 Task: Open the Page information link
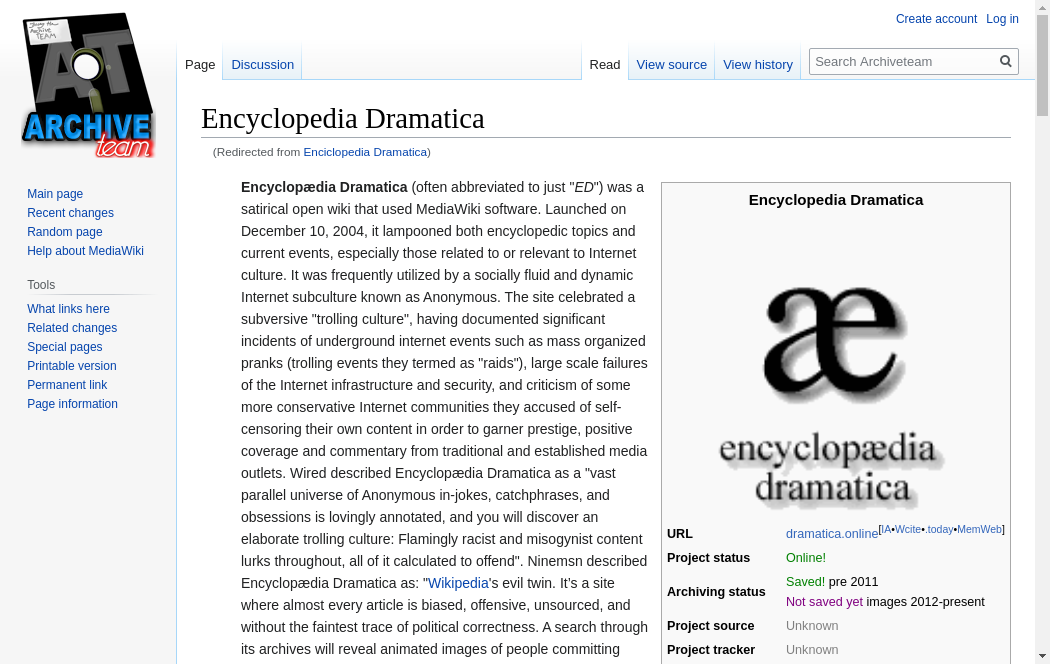click(72, 404)
